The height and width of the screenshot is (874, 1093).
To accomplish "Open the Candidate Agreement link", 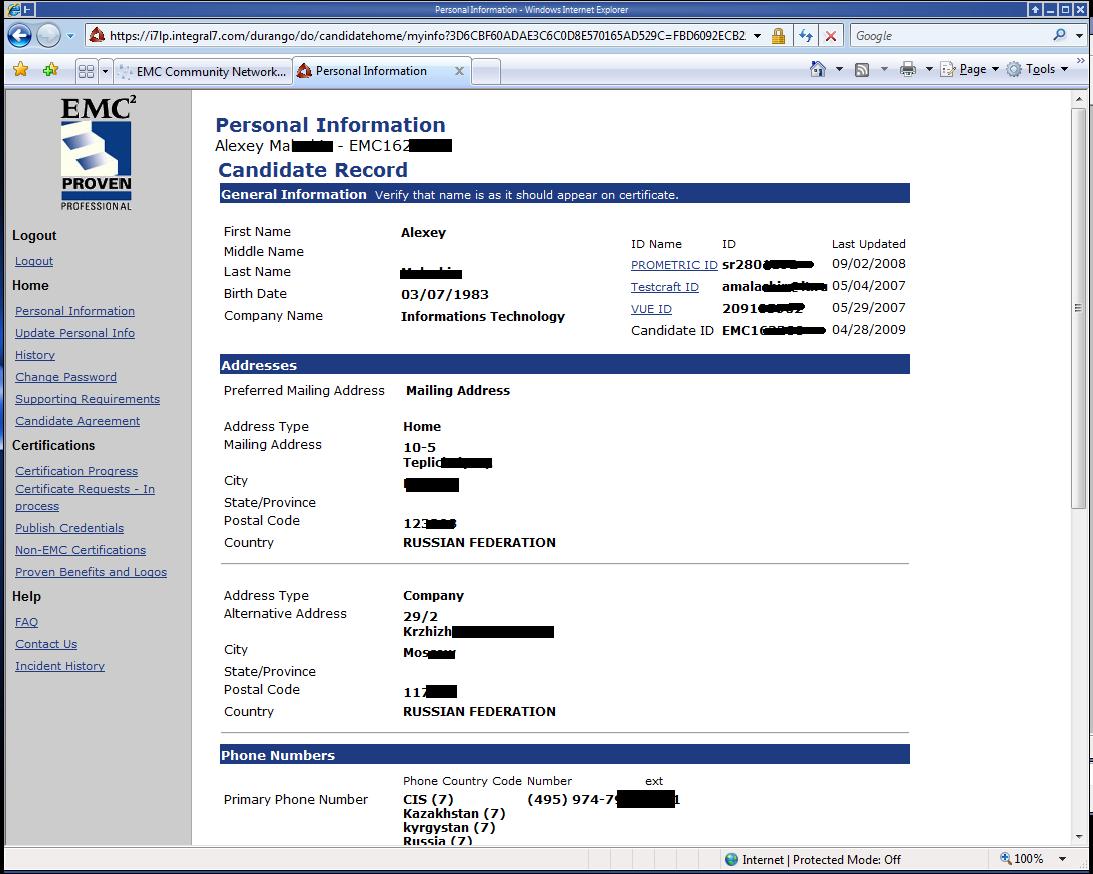I will tap(77, 421).
